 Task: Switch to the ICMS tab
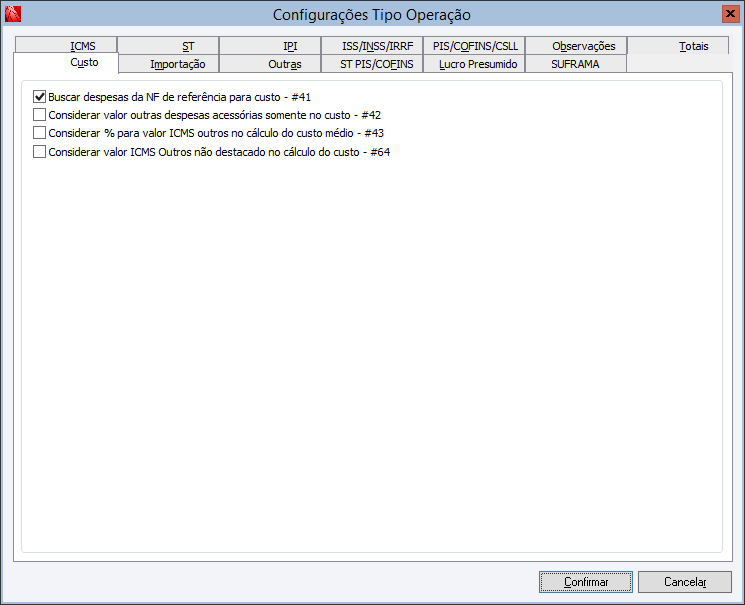tap(66, 46)
